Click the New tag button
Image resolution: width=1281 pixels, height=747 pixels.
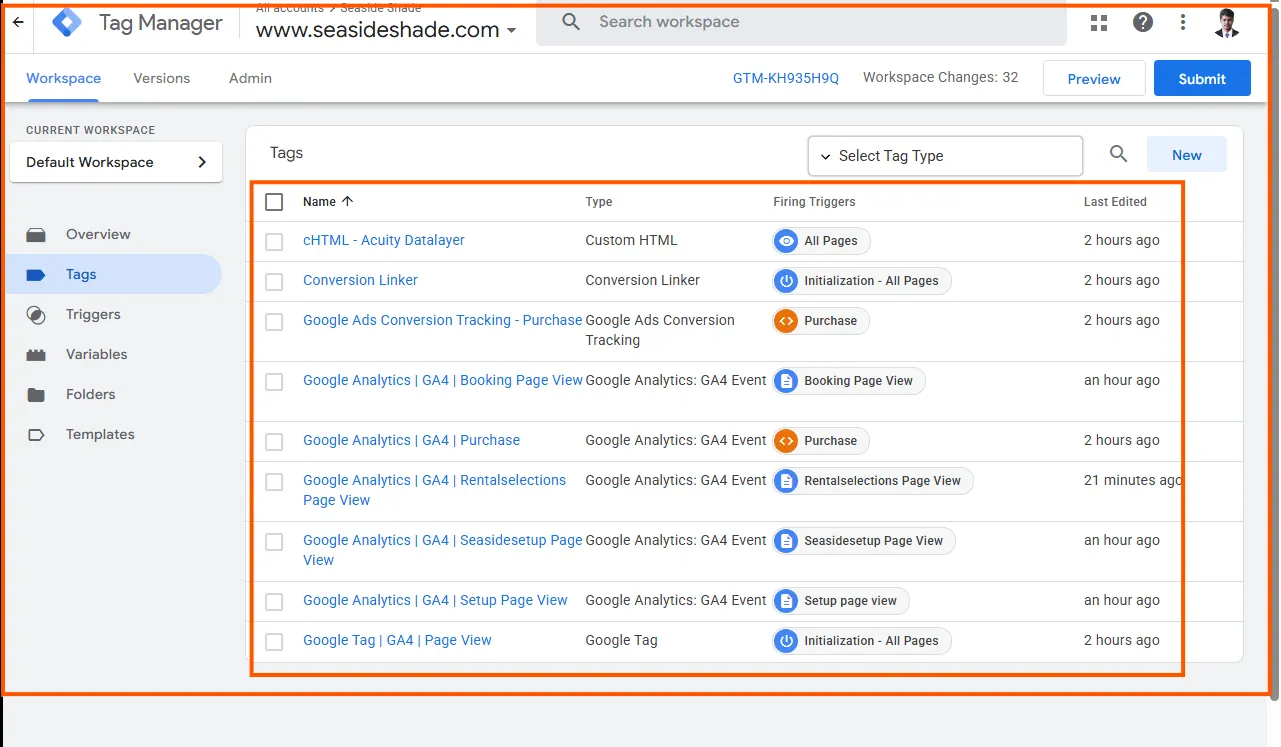click(x=1187, y=155)
